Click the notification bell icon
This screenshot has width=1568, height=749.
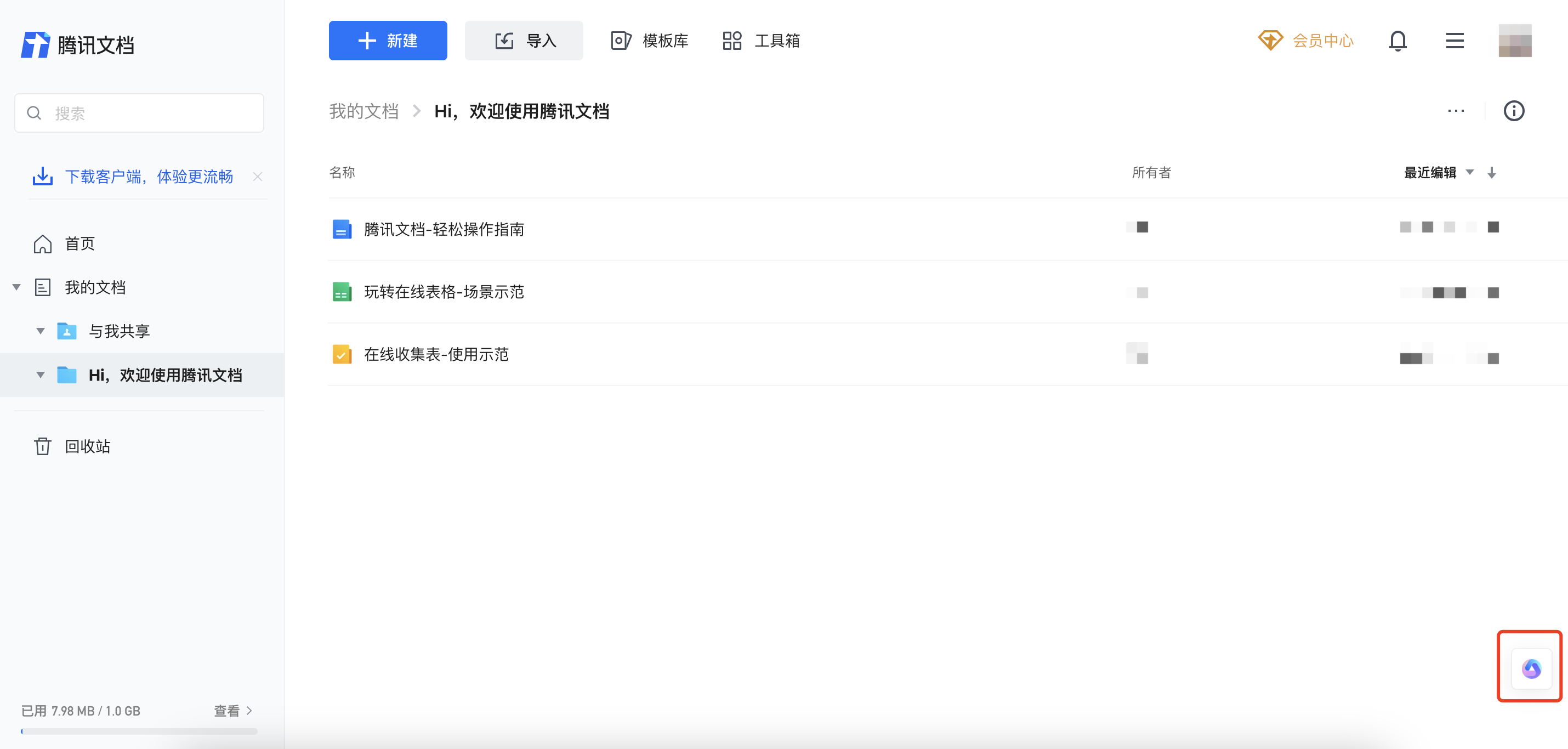(x=1397, y=41)
